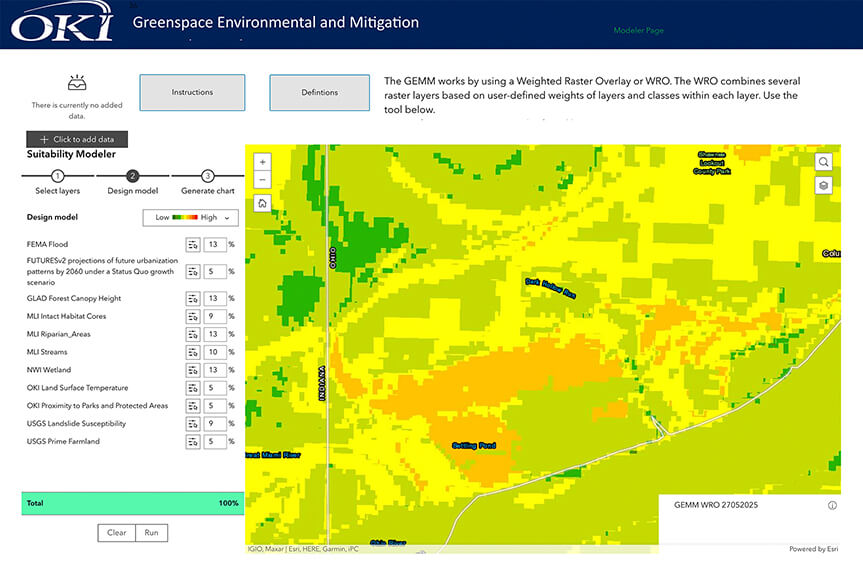
Task: Open the basemap gallery cube icon
Action: pos(822,185)
